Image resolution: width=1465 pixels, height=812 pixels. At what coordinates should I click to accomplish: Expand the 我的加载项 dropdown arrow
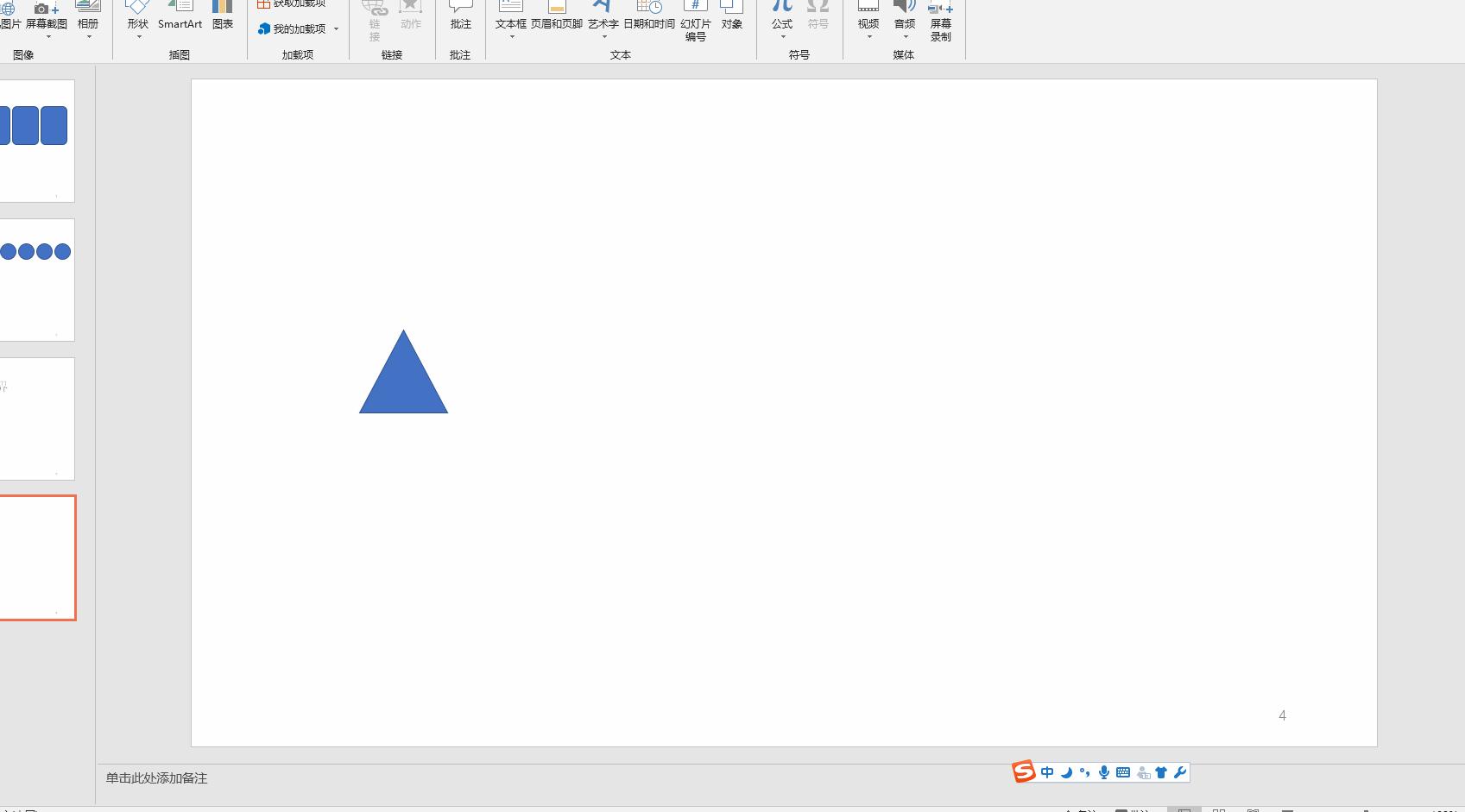click(x=336, y=29)
